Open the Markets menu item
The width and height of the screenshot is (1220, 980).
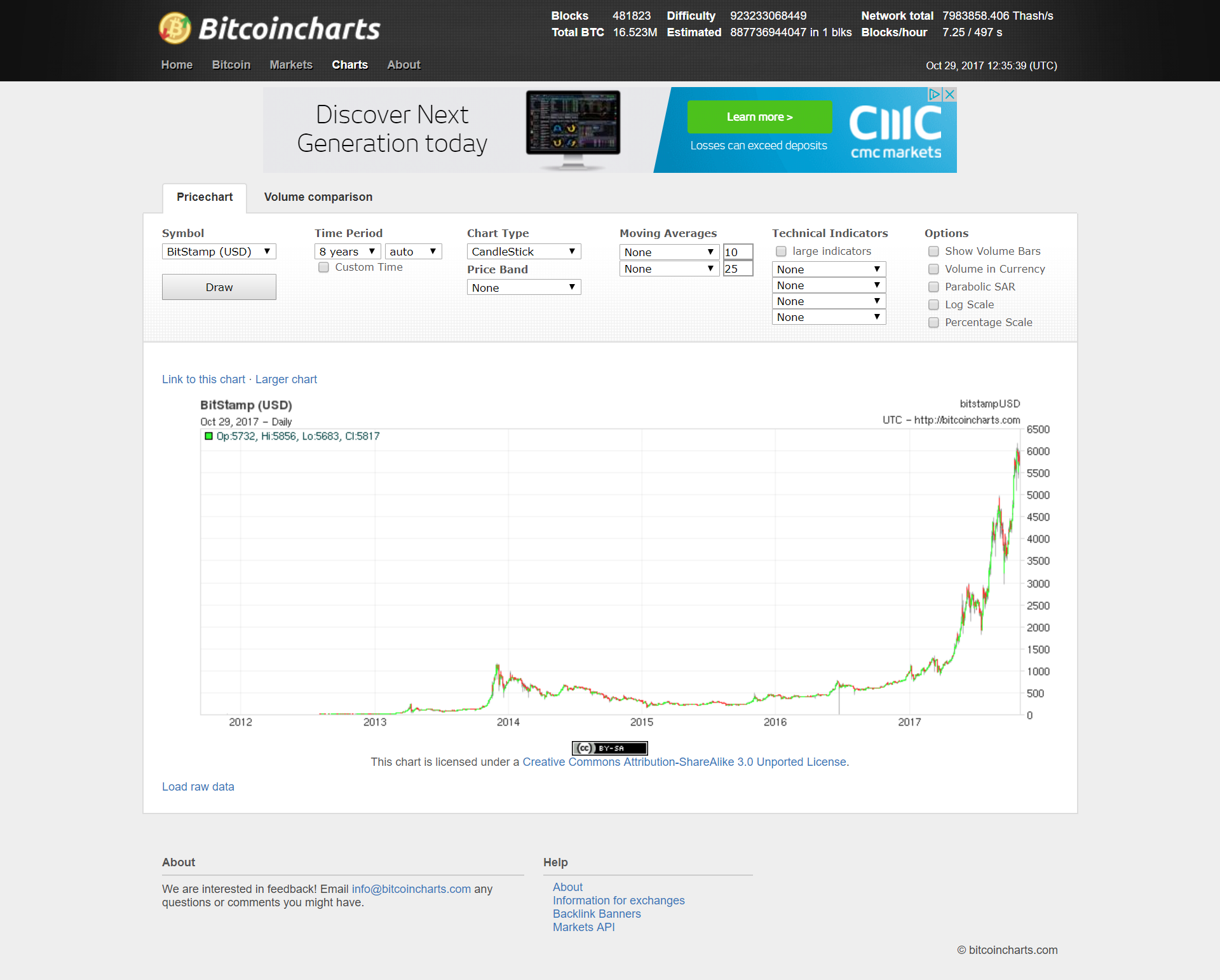pos(291,65)
